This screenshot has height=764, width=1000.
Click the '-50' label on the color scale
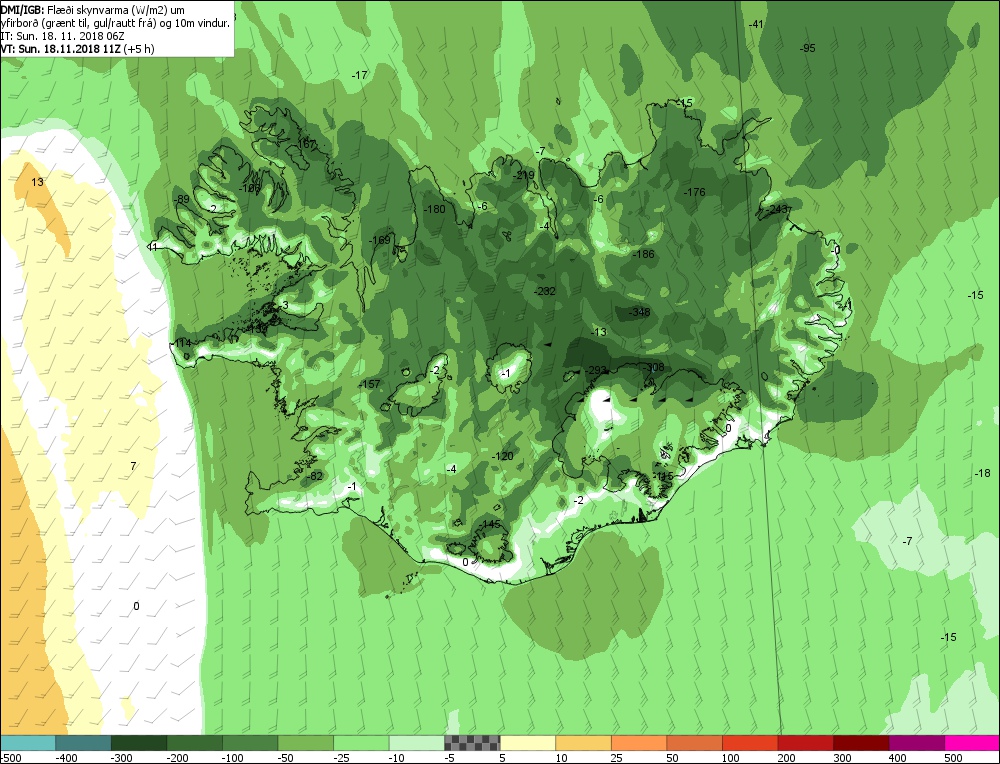285,758
